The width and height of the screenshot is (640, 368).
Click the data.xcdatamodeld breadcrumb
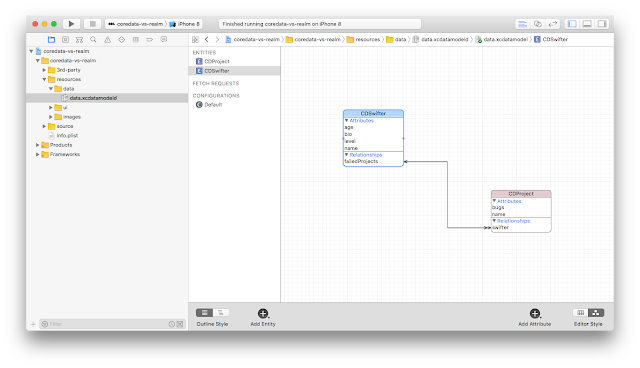pyautogui.click(x=440, y=40)
